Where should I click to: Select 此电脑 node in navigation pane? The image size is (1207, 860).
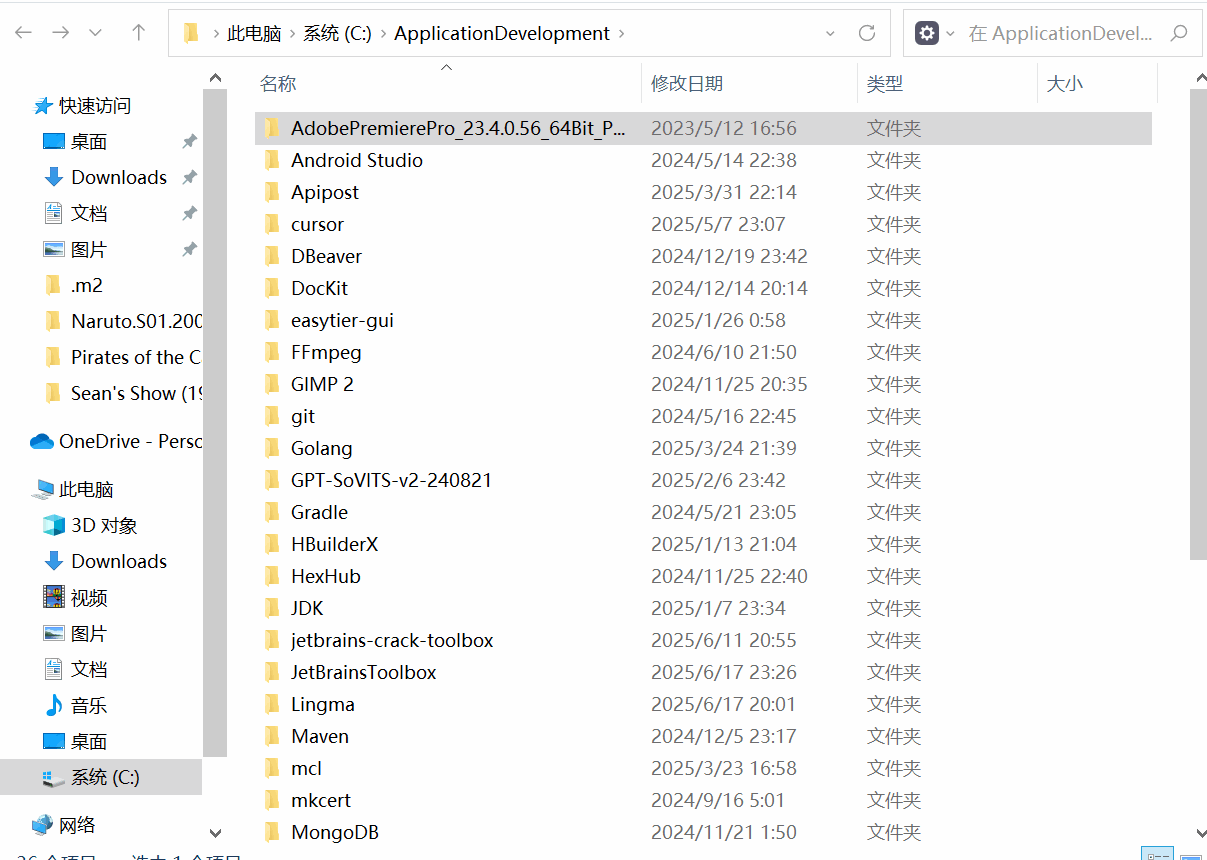[x=86, y=489]
